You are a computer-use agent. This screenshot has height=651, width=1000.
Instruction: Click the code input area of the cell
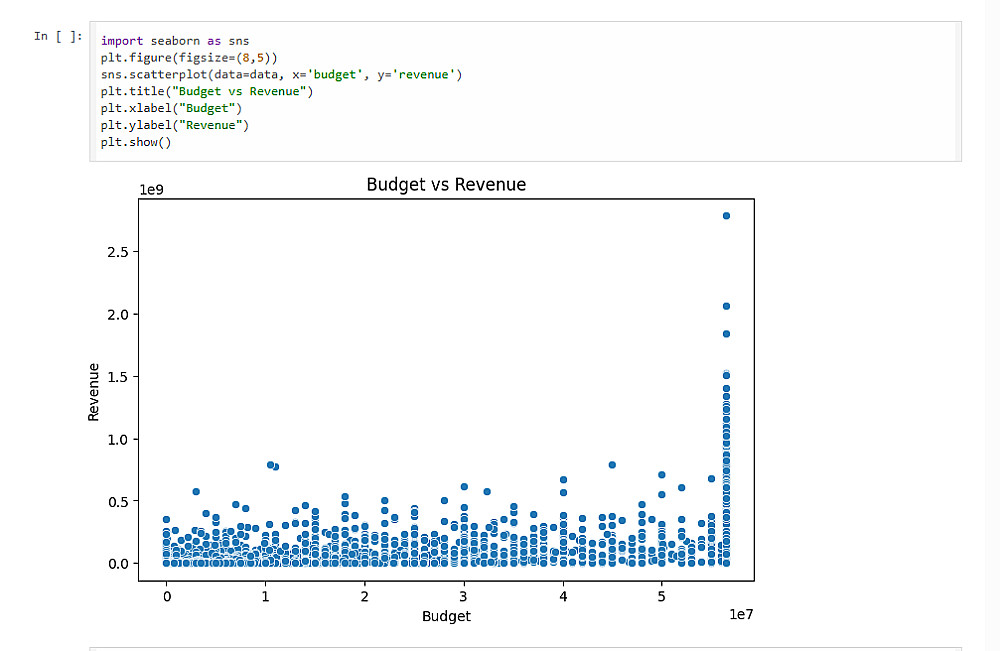(x=526, y=91)
